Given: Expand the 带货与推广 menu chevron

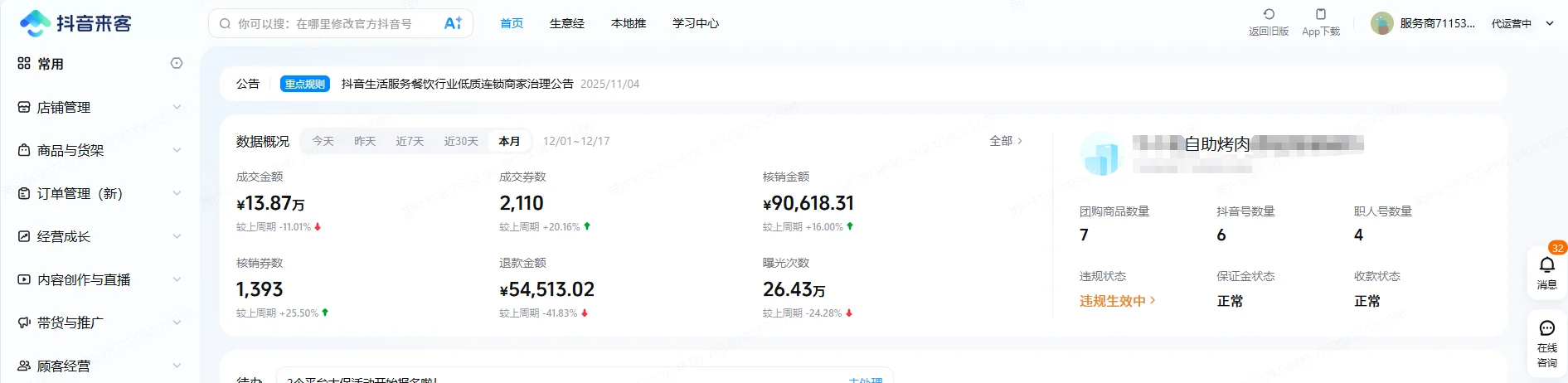Looking at the screenshot, I should coord(177,322).
